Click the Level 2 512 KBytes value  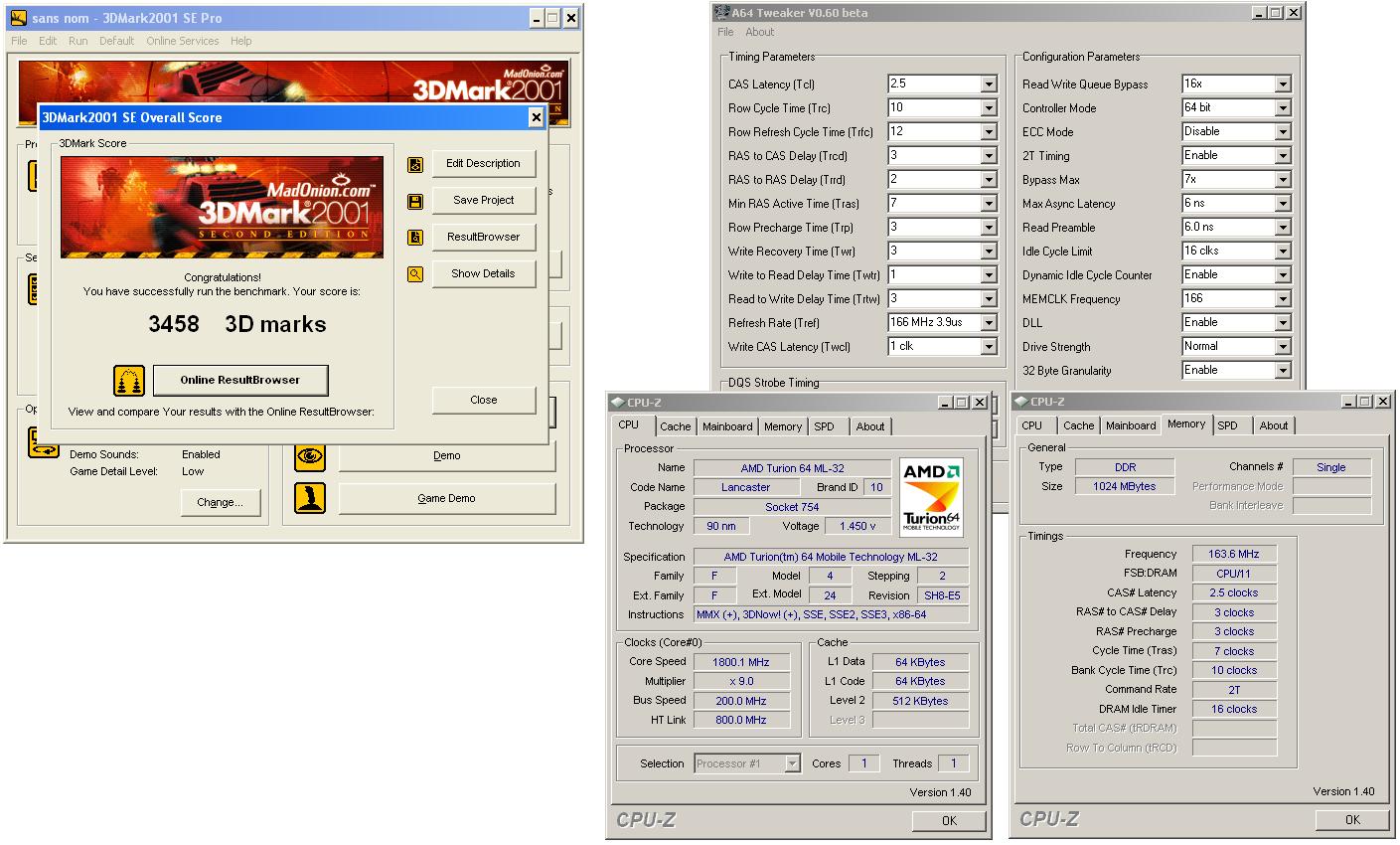[920, 701]
